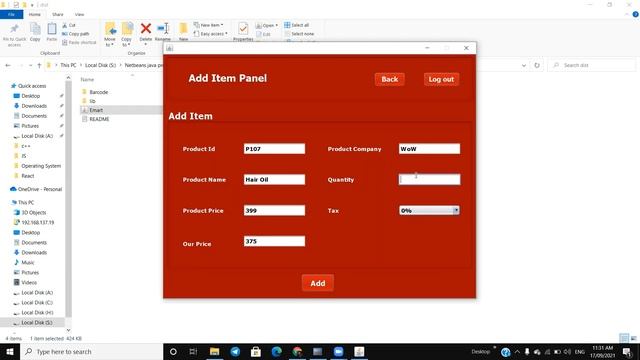Viewport: 640px width, 360px height.
Task: Click Select none in ribbon
Action: point(299,34)
